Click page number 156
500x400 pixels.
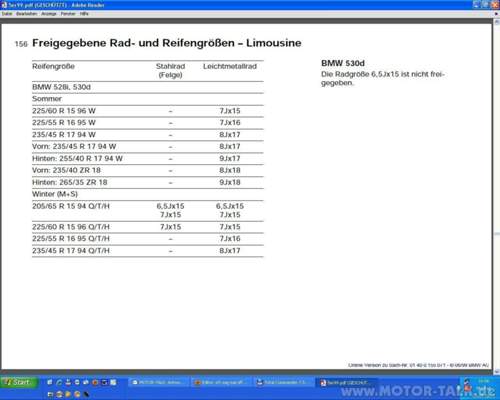tap(21, 44)
